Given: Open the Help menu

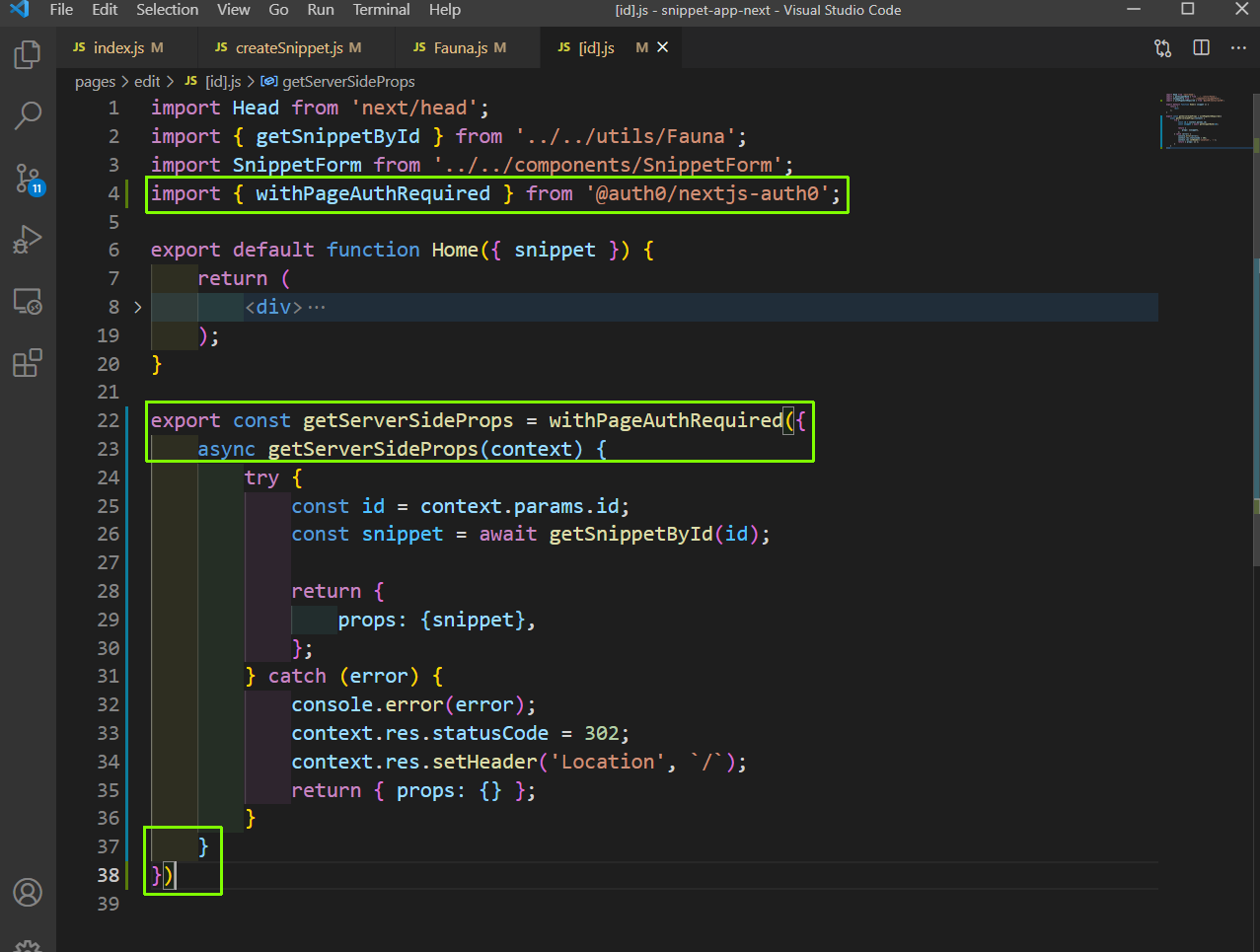Looking at the screenshot, I should (x=445, y=10).
